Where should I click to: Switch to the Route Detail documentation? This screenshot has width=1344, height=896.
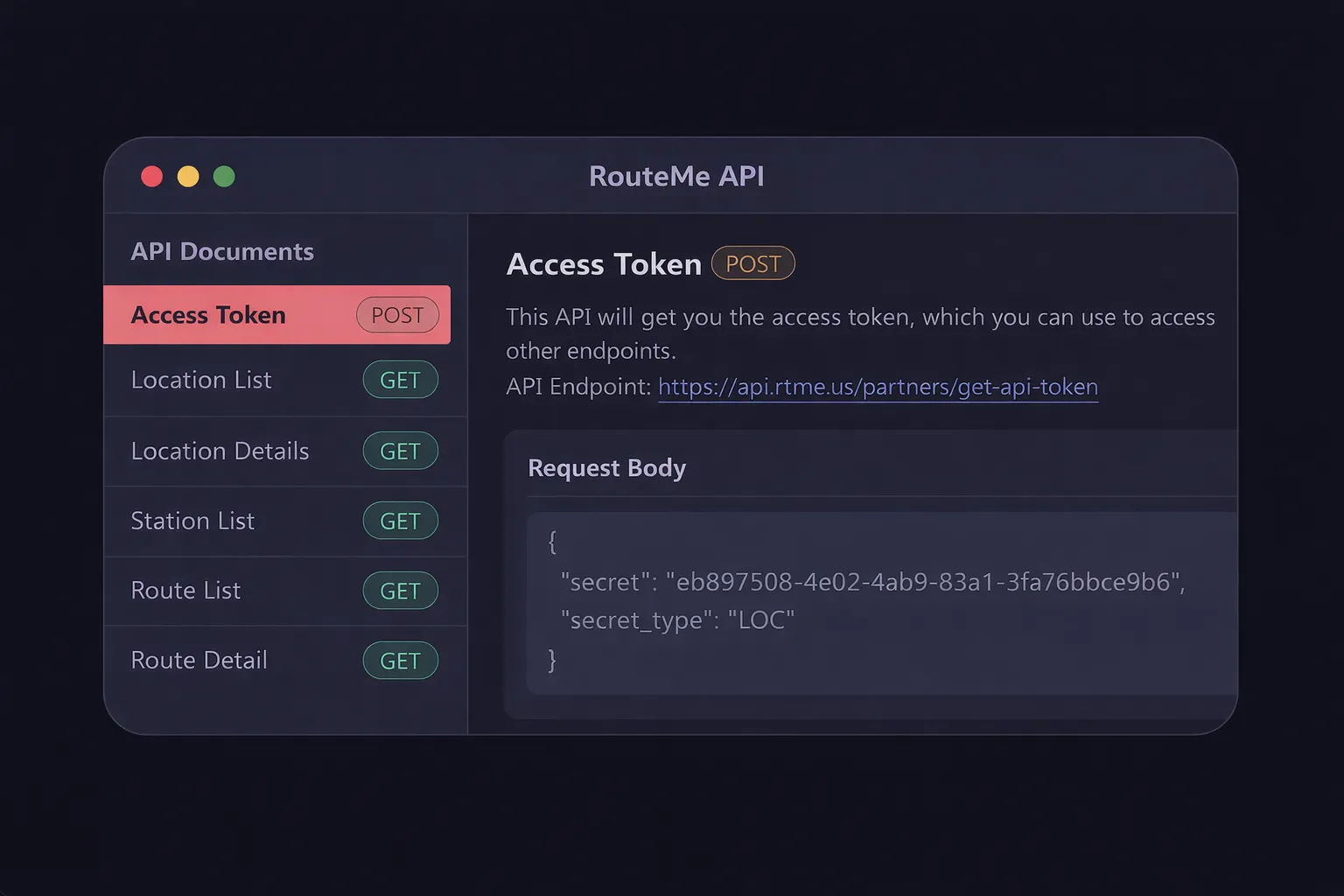coord(199,661)
